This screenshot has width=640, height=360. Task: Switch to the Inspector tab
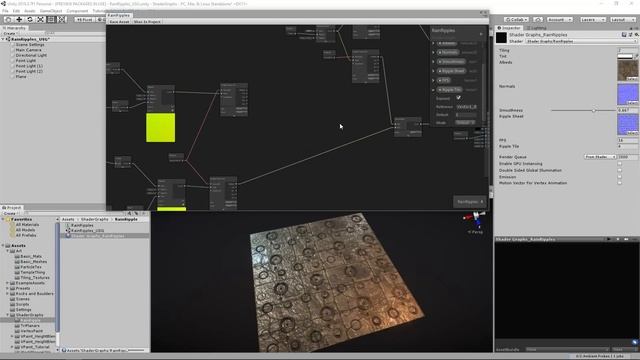(509, 28)
